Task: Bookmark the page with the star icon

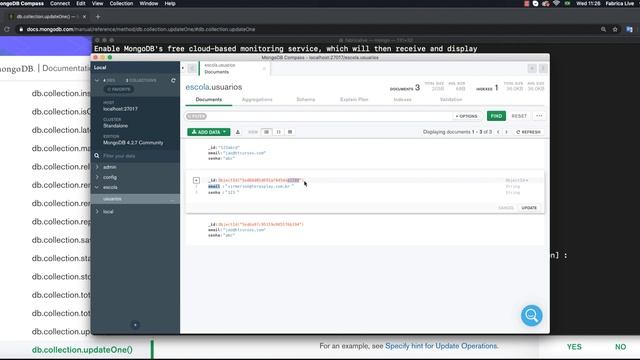Action: 615,29
